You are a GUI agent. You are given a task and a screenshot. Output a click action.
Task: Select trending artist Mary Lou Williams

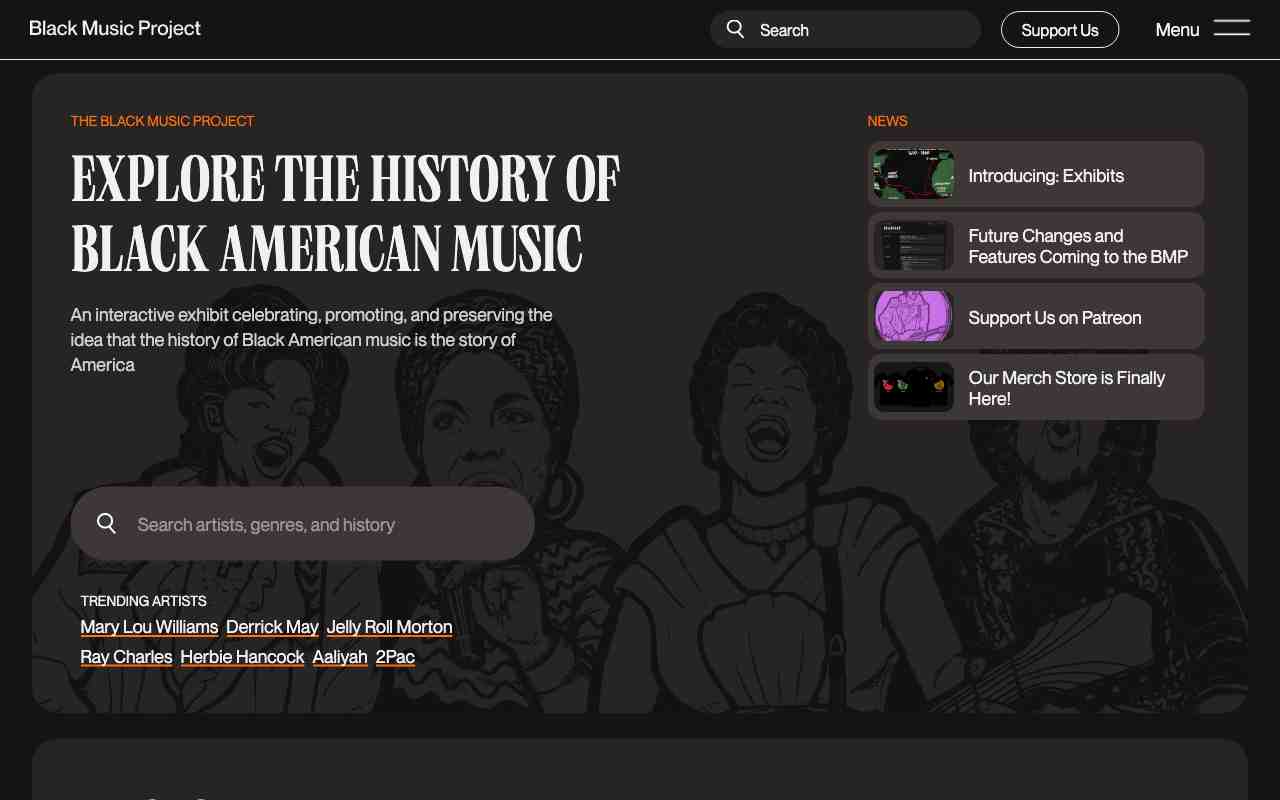click(x=149, y=627)
